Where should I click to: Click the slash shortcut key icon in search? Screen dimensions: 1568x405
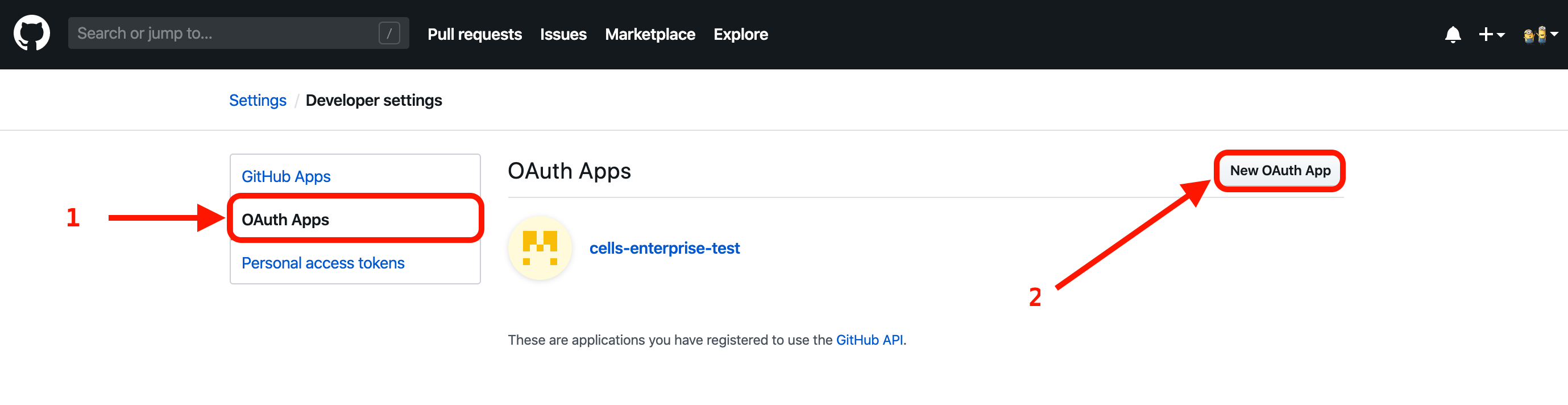[x=389, y=33]
